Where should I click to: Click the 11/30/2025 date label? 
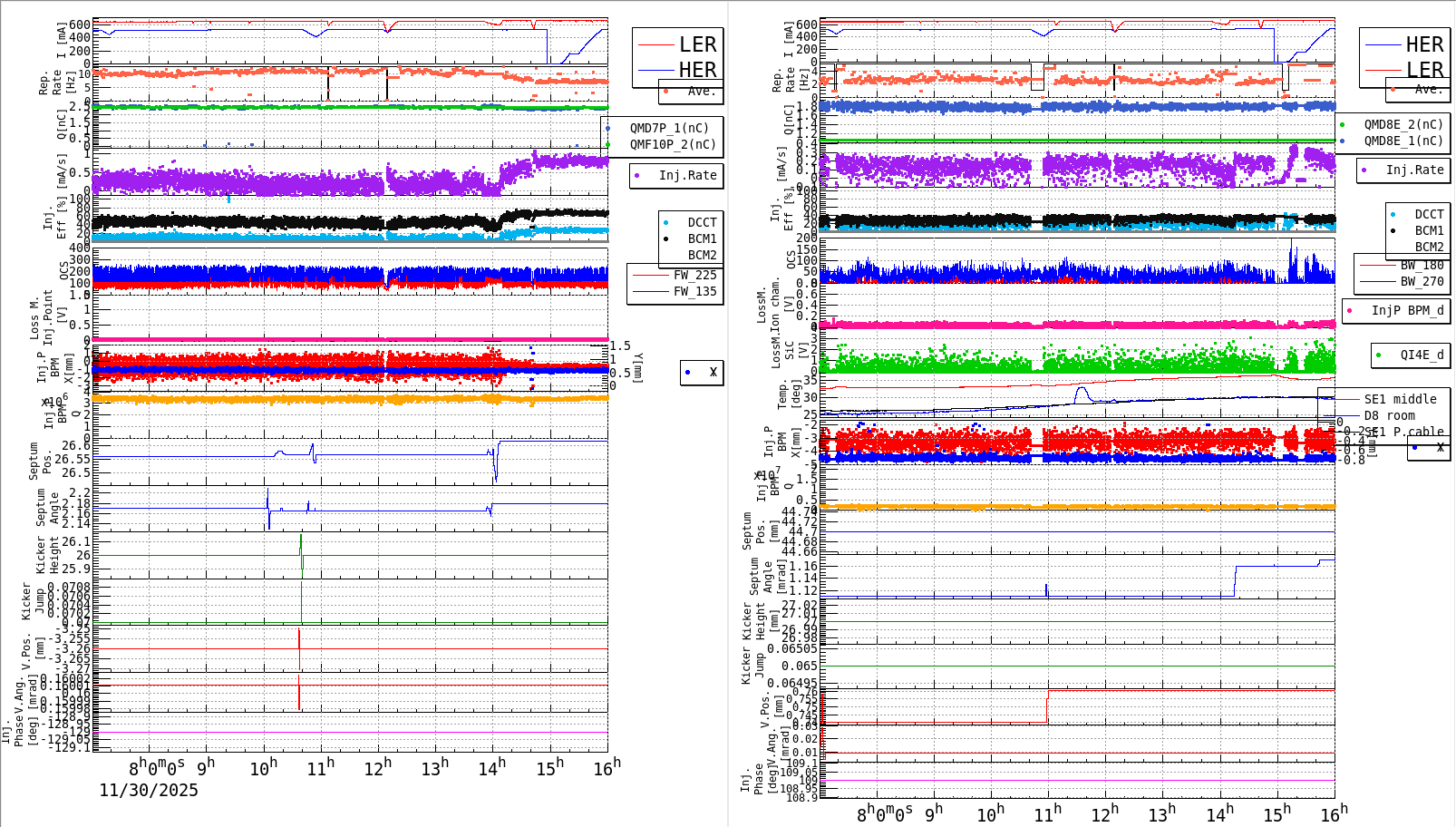[148, 791]
